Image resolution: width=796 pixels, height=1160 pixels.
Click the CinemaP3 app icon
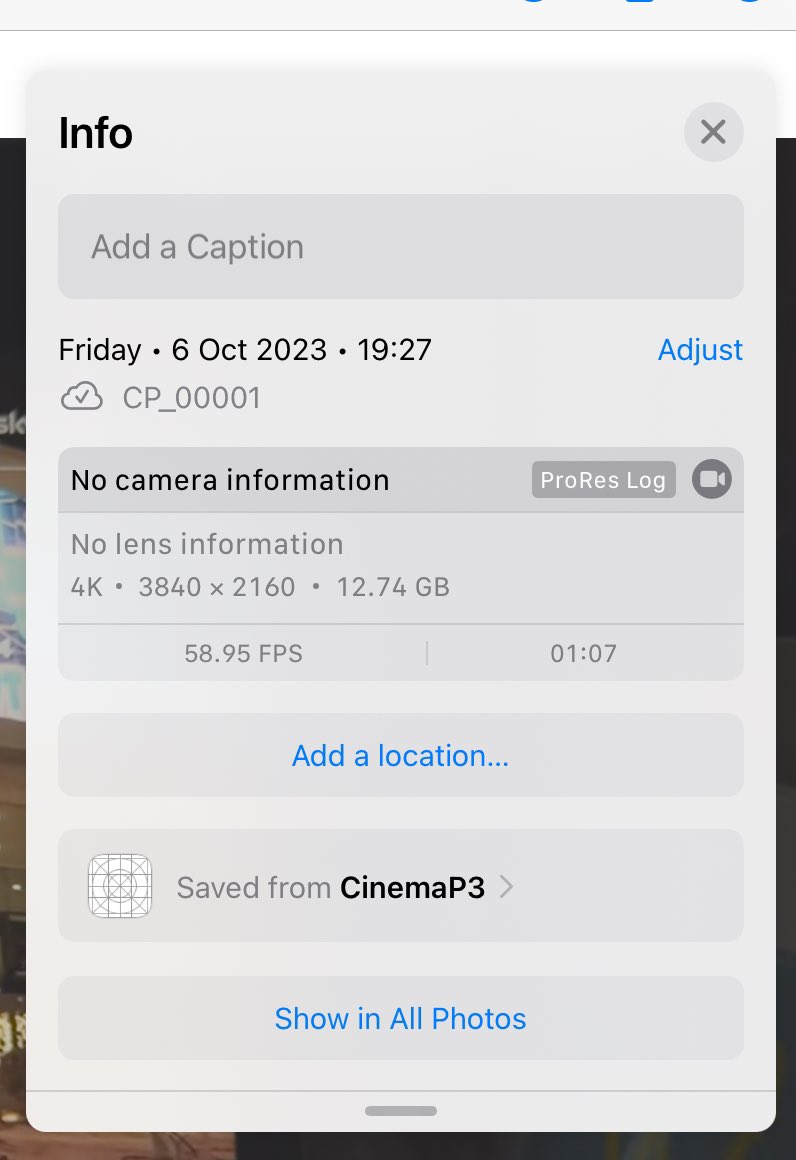[120, 886]
